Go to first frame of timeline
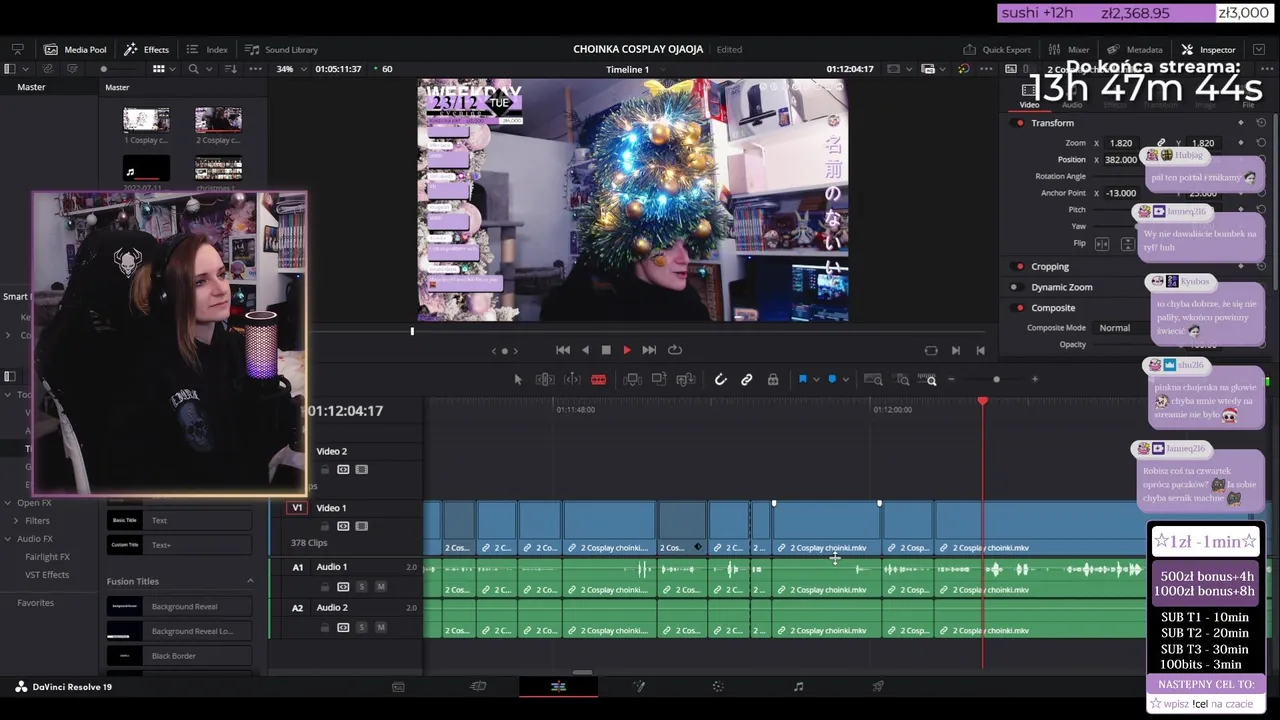This screenshot has width=1280, height=720. [x=563, y=350]
